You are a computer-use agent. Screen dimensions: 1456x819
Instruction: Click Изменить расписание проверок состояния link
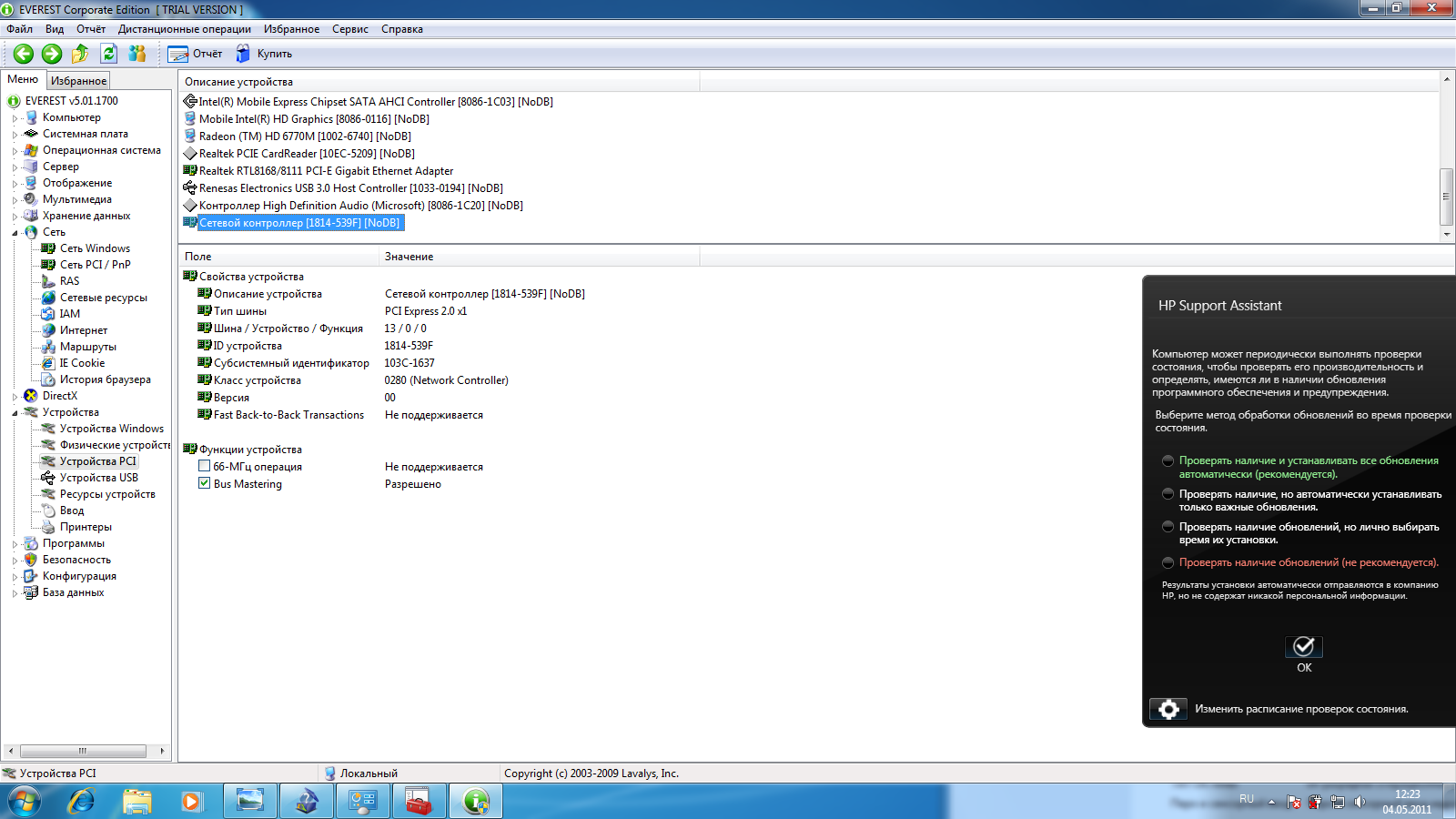pyautogui.click(x=1301, y=709)
